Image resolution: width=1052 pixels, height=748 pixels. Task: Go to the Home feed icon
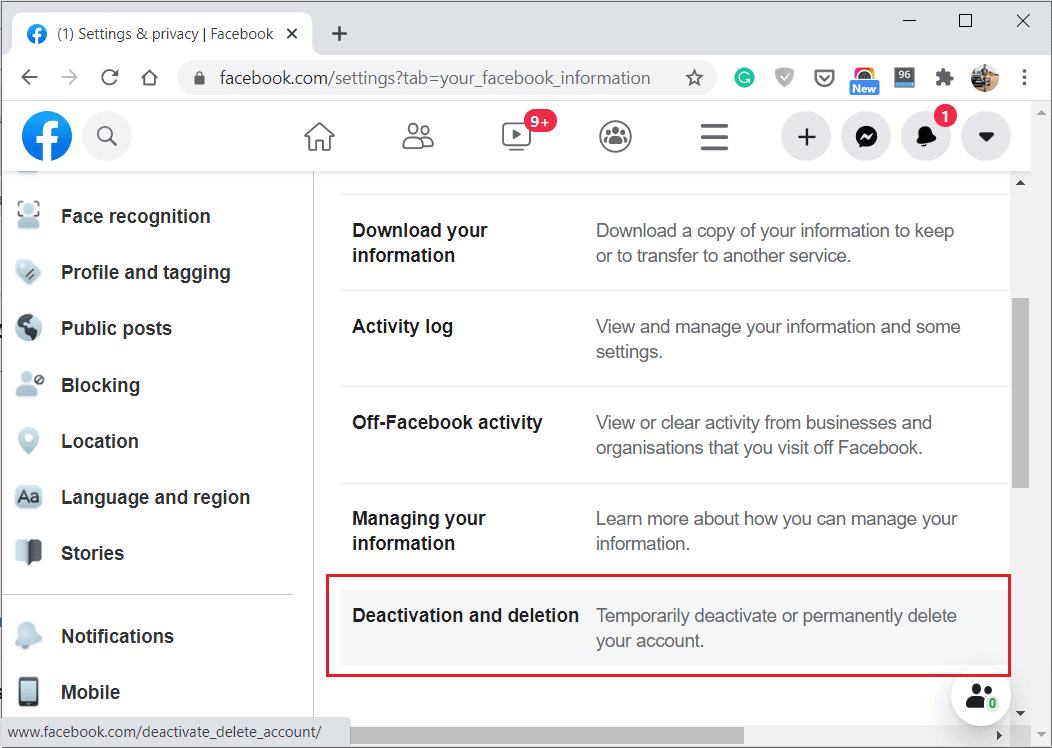(x=319, y=136)
